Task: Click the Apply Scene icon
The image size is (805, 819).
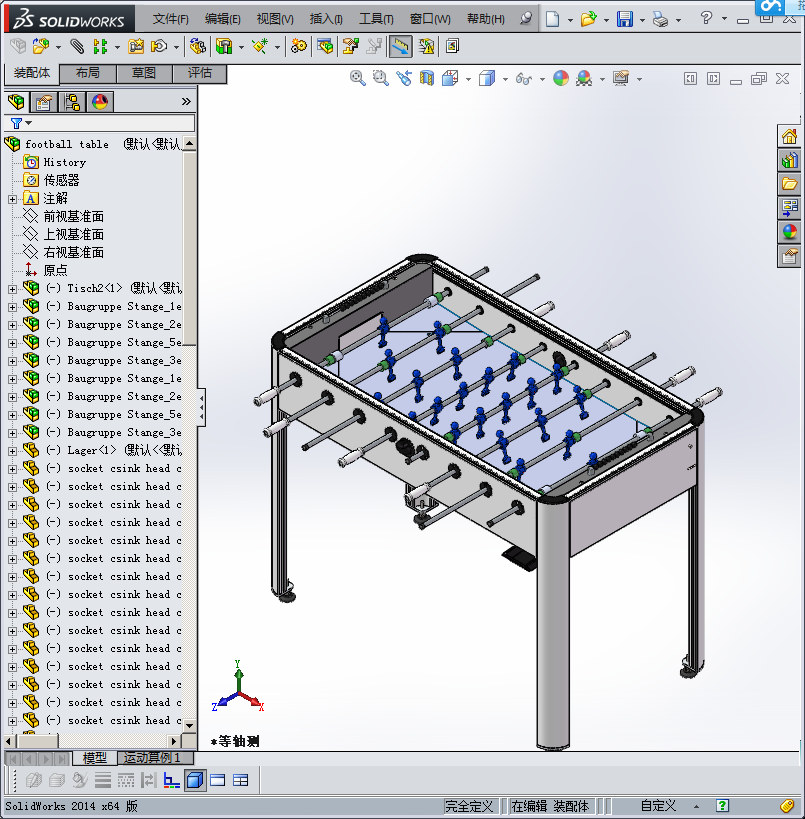Action: point(584,78)
